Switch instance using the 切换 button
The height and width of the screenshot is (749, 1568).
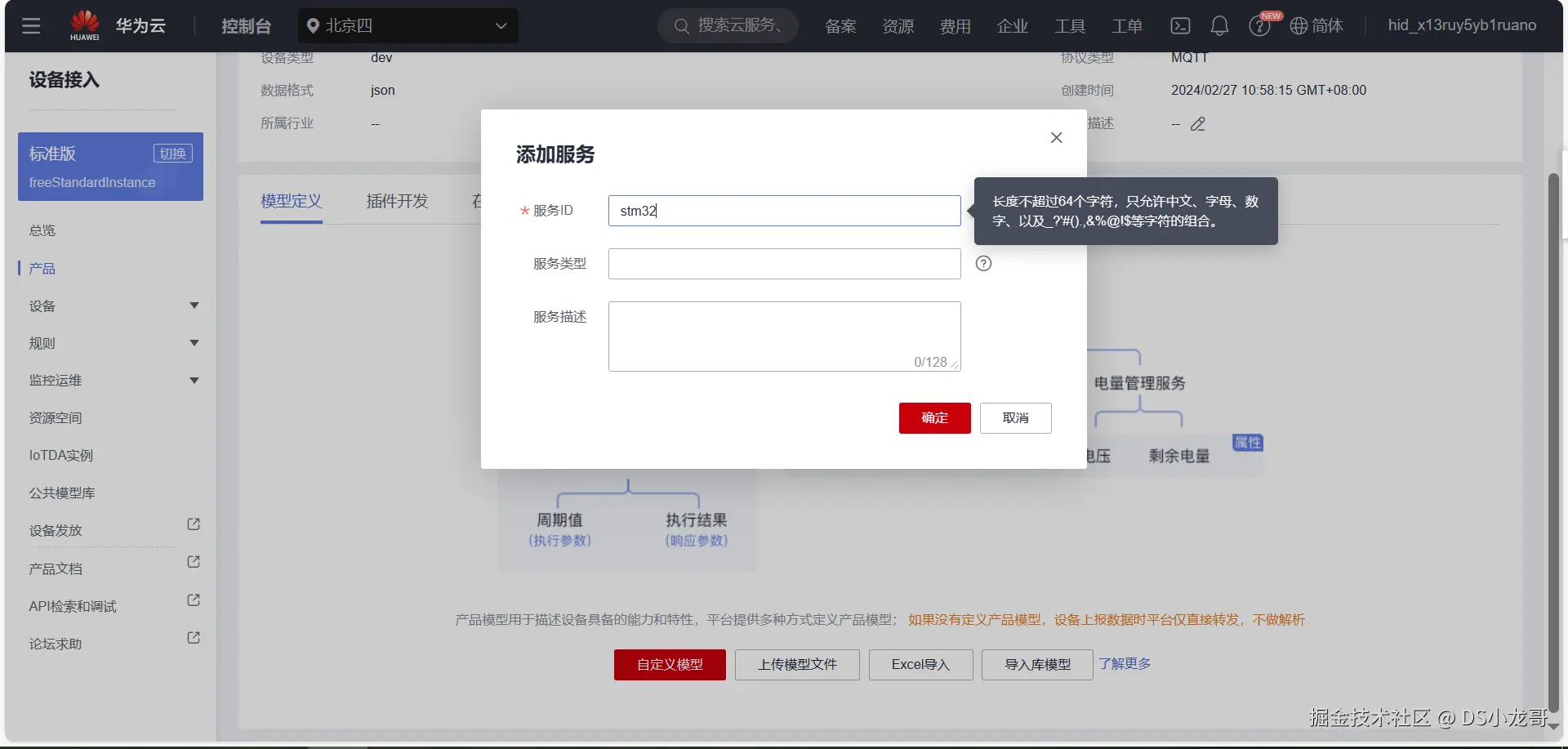172,154
